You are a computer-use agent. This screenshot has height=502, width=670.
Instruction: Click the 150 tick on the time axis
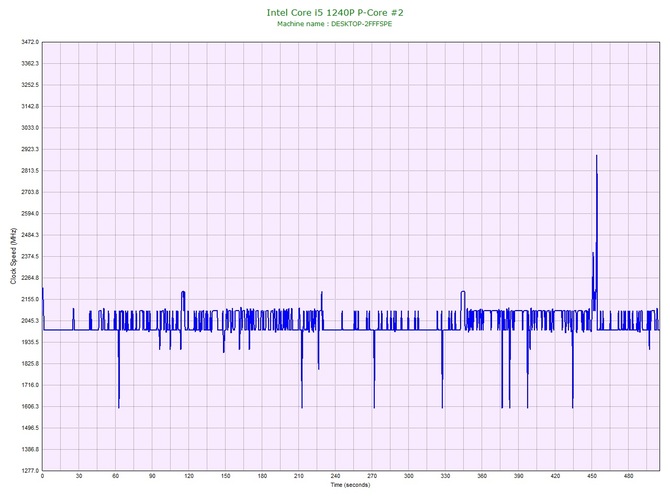point(226,476)
